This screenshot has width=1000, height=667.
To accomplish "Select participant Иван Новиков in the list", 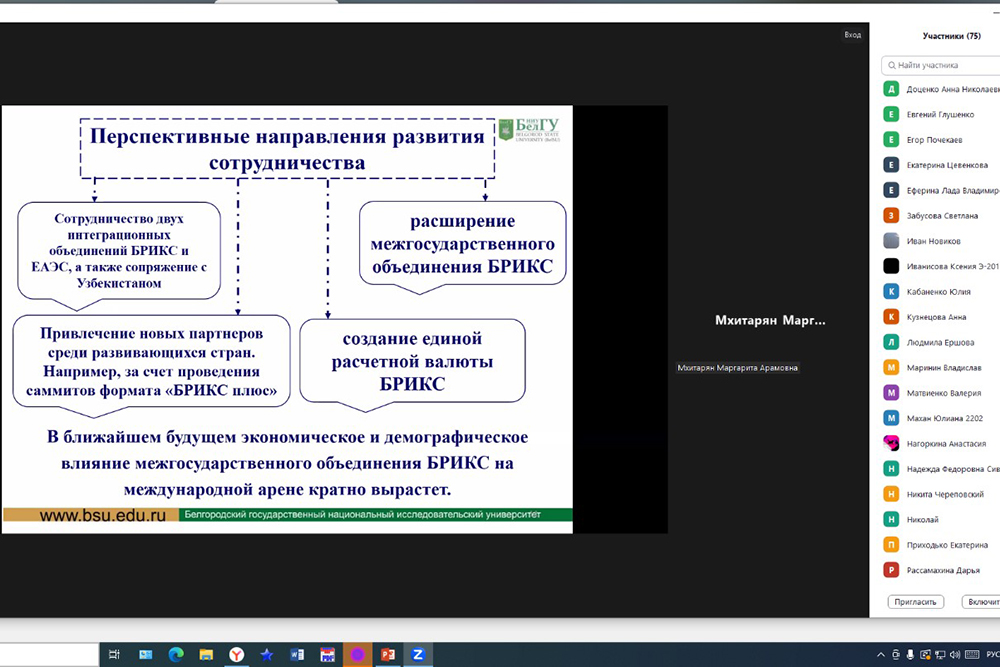I will (x=933, y=241).
